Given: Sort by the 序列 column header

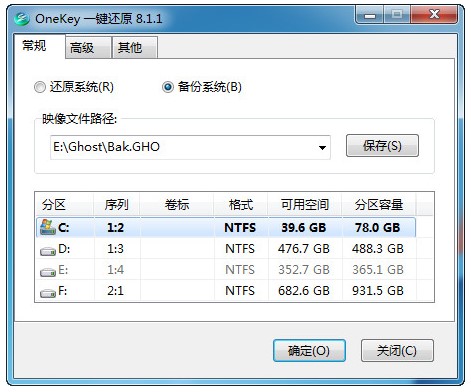Looking at the screenshot, I should tap(116, 204).
